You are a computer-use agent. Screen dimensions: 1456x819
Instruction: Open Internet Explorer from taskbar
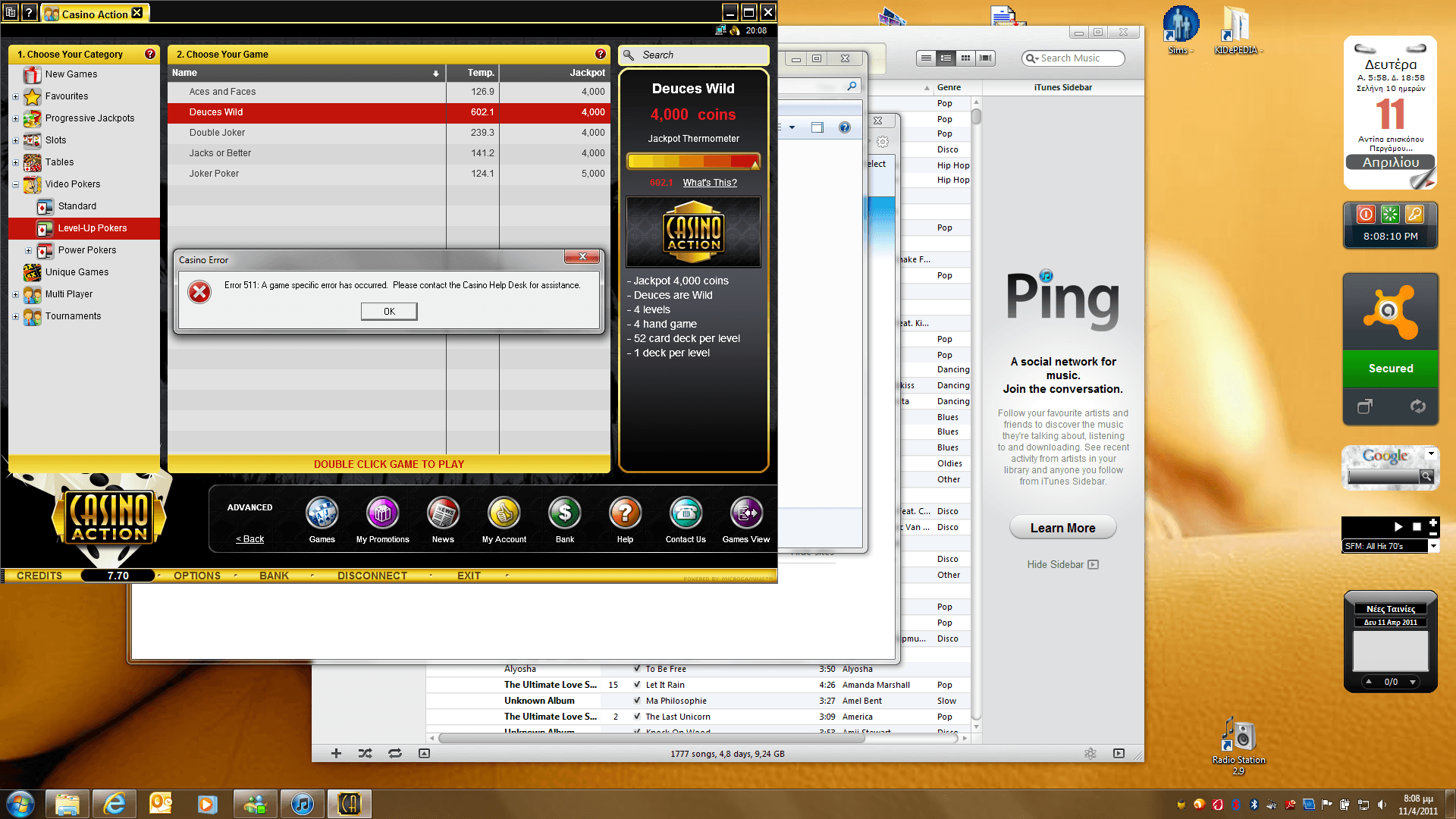tap(115, 804)
